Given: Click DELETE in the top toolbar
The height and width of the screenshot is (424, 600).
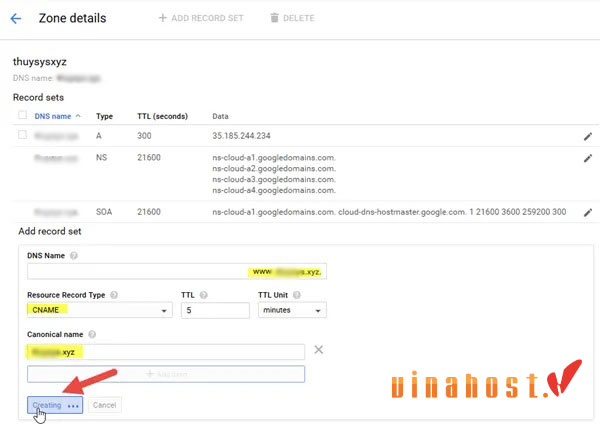Looking at the screenshot, I should click(x=293, y=18).
